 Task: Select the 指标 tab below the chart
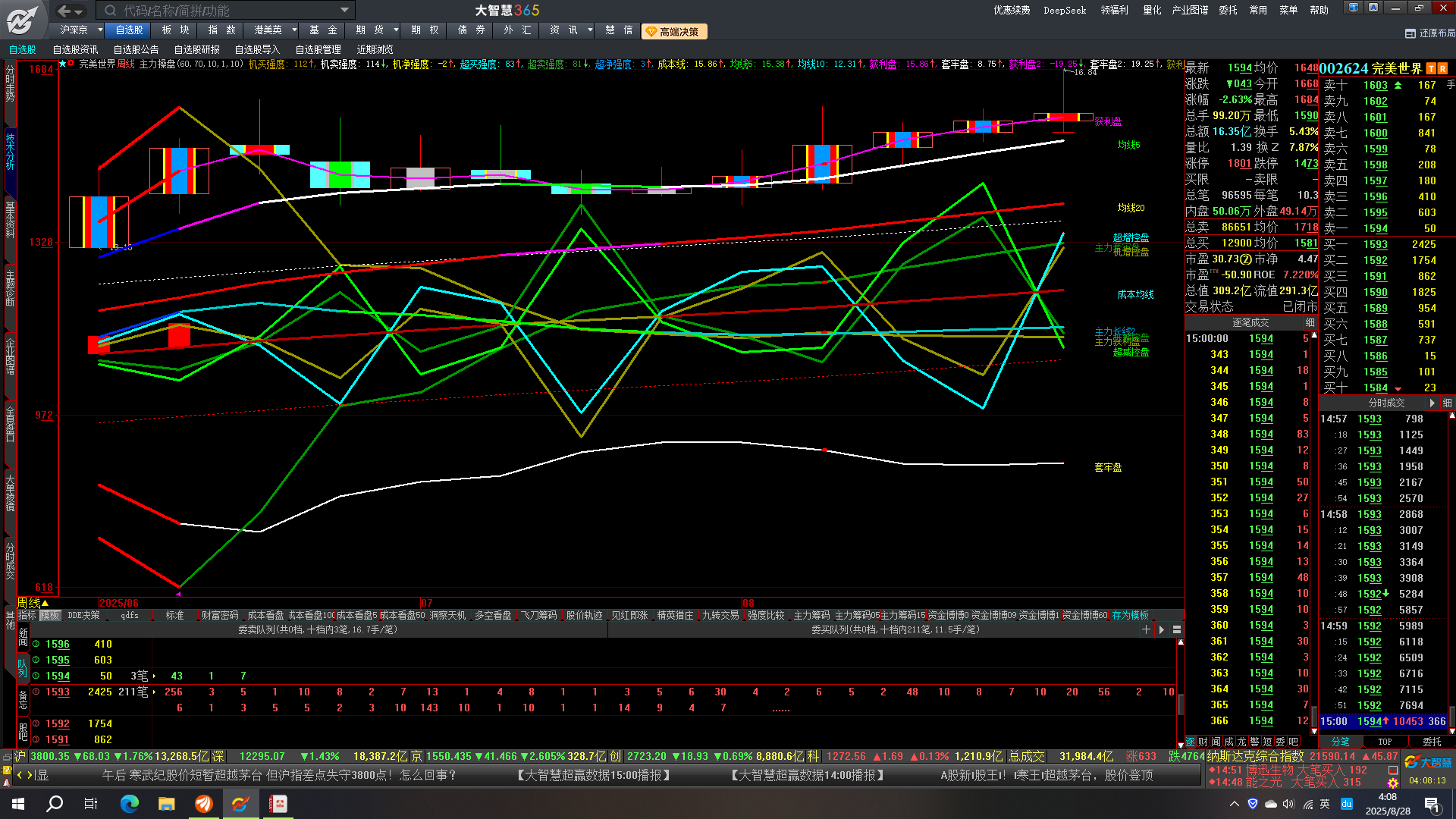click(27, 615)
